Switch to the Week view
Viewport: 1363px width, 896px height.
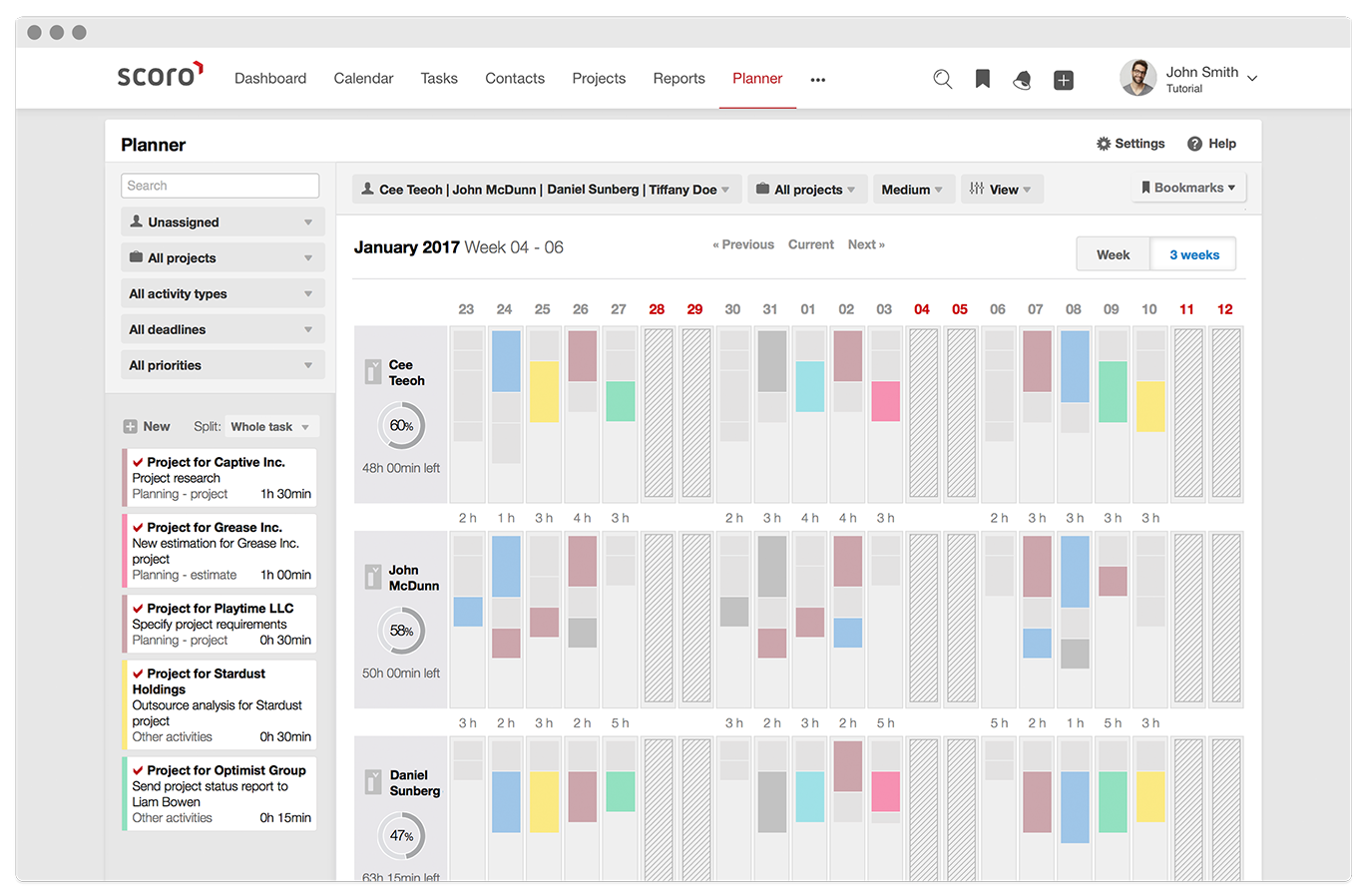[1113, 254]
